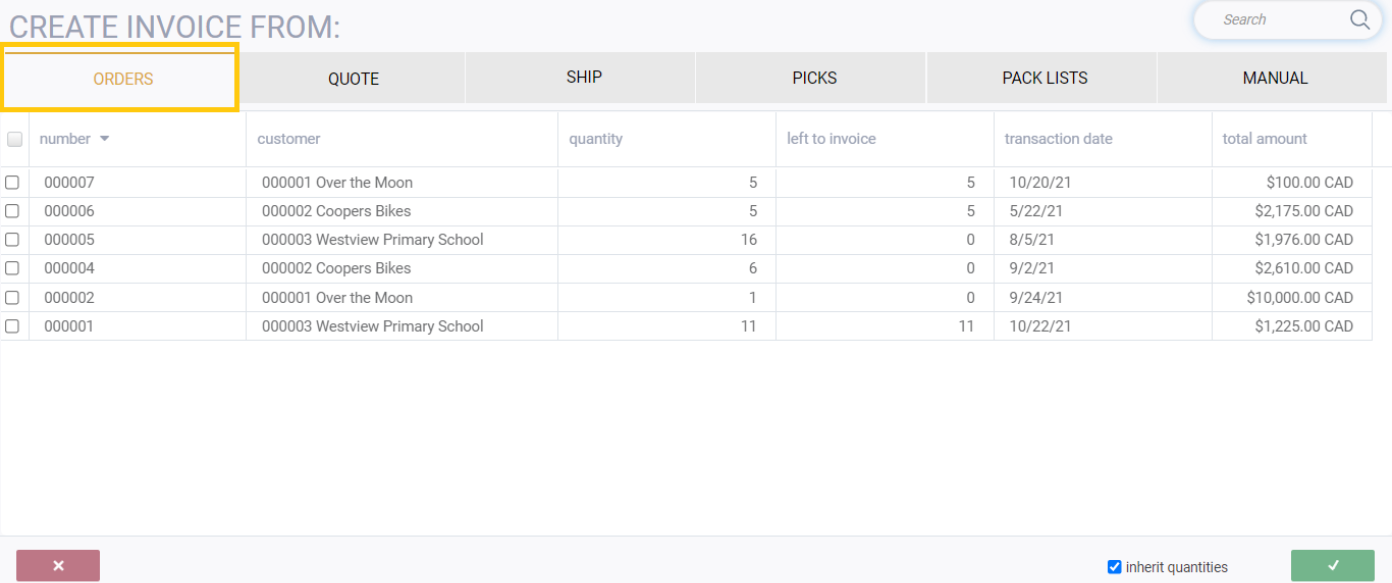Open the PACK LISTS tab

coord(1044,78)
